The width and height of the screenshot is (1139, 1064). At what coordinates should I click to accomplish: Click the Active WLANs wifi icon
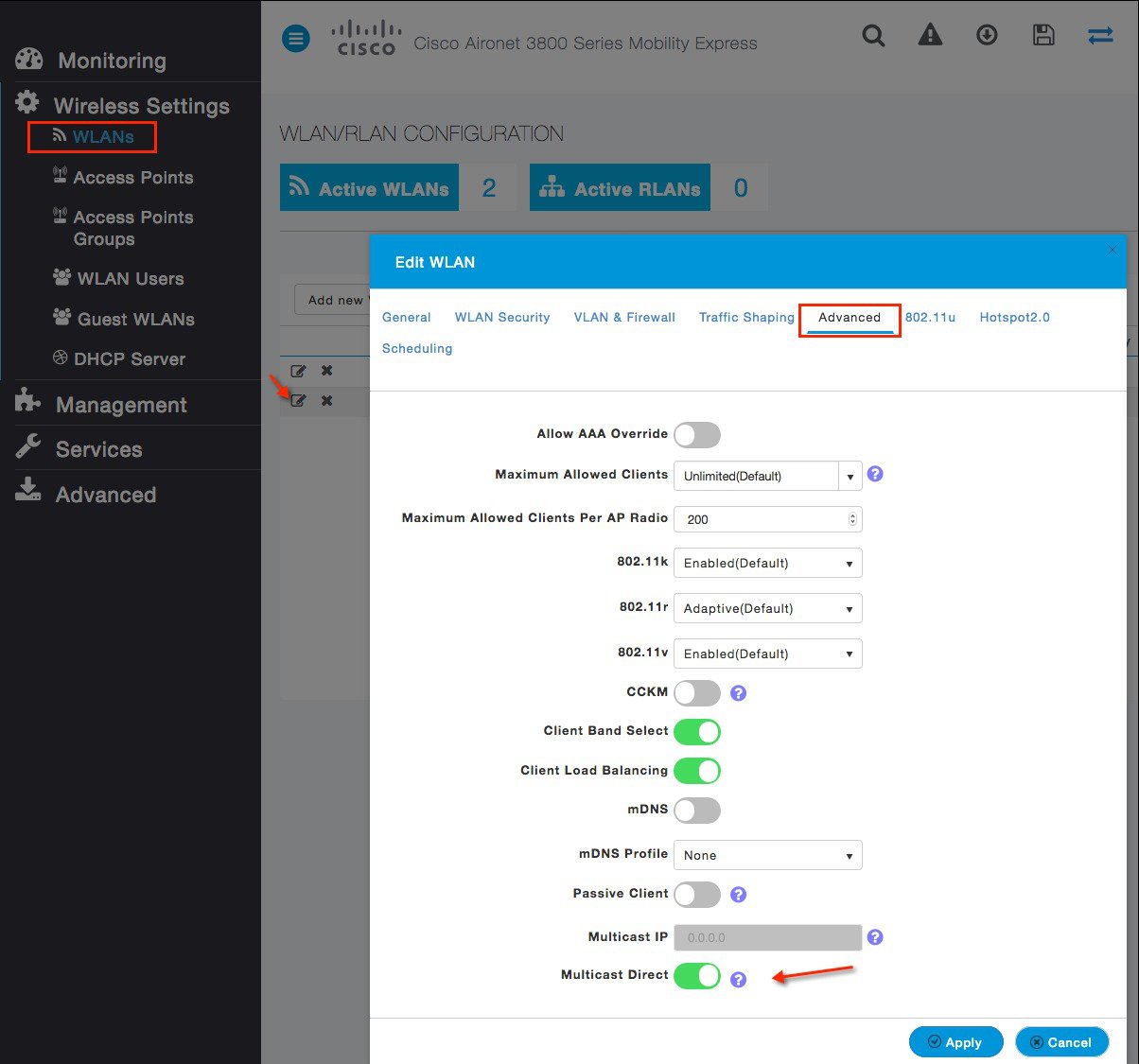coord(300,186)
